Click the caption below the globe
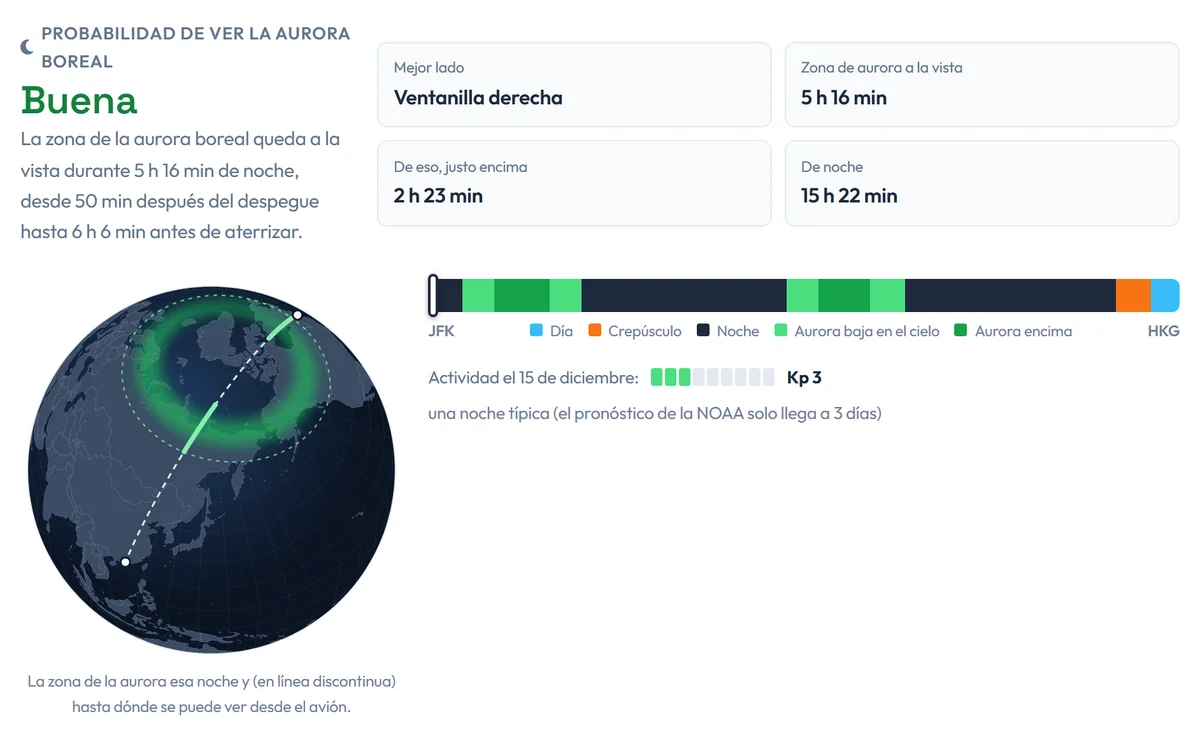The image size is (1200, 740). click(x=211, y=694)
